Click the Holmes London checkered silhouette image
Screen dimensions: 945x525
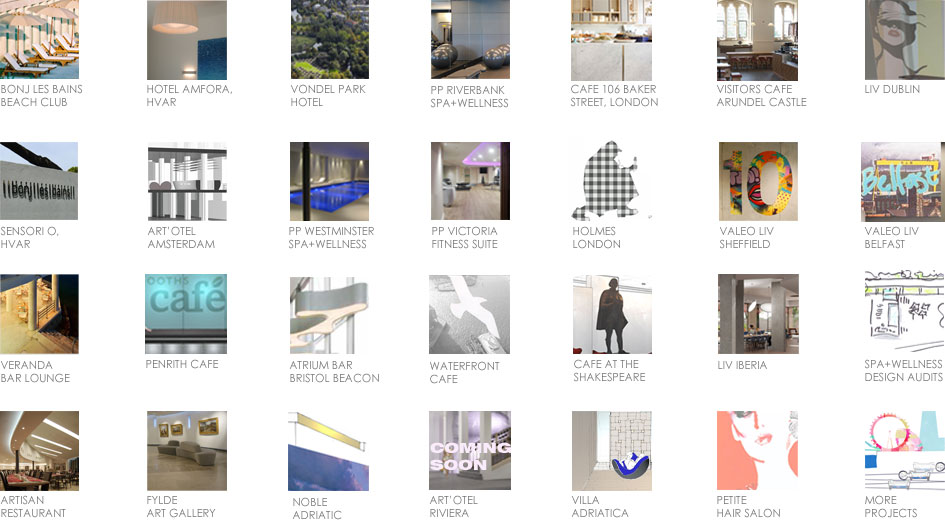pos(611,181)
